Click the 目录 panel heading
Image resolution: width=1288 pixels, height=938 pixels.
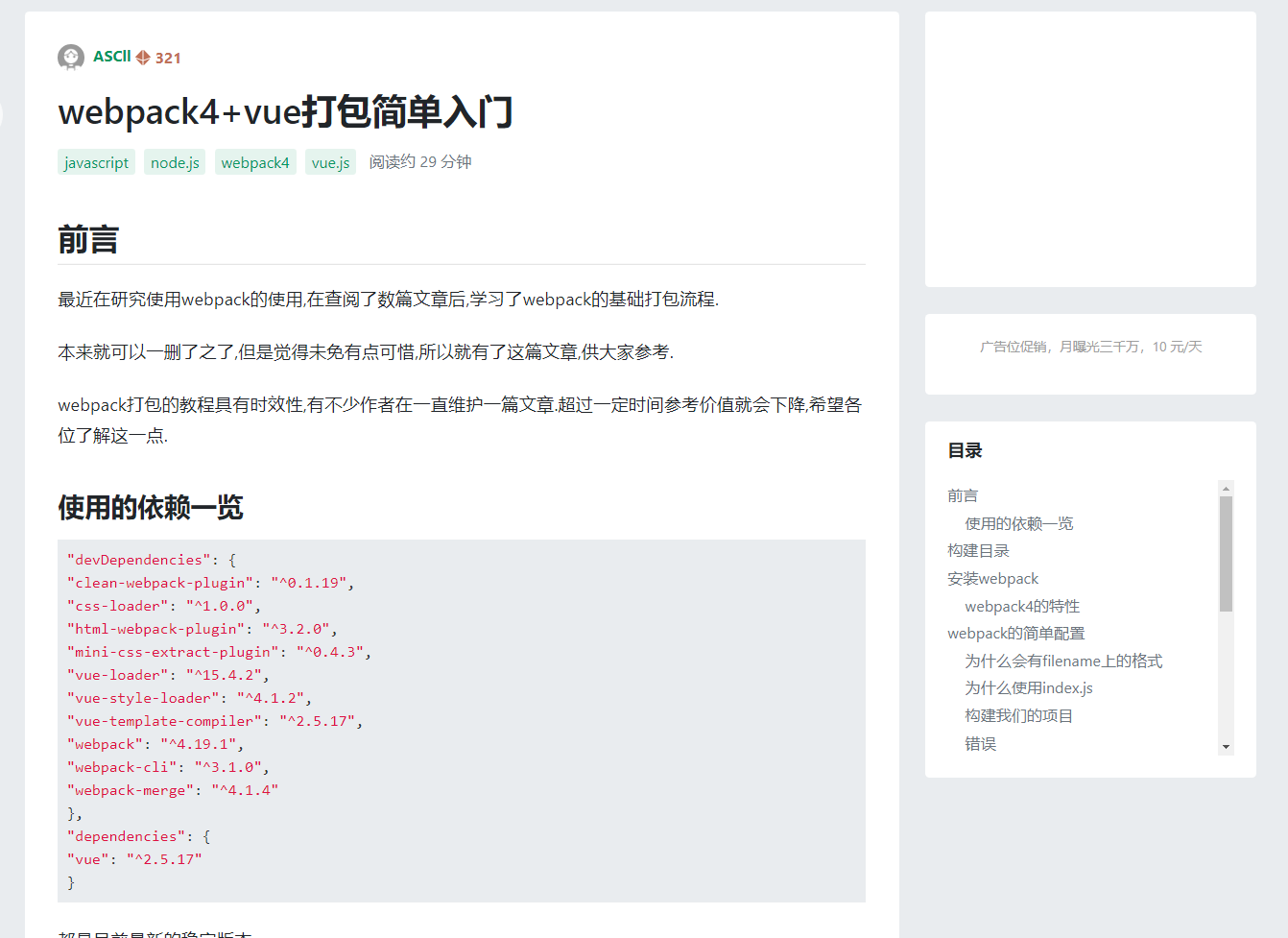tap(965, 450)
